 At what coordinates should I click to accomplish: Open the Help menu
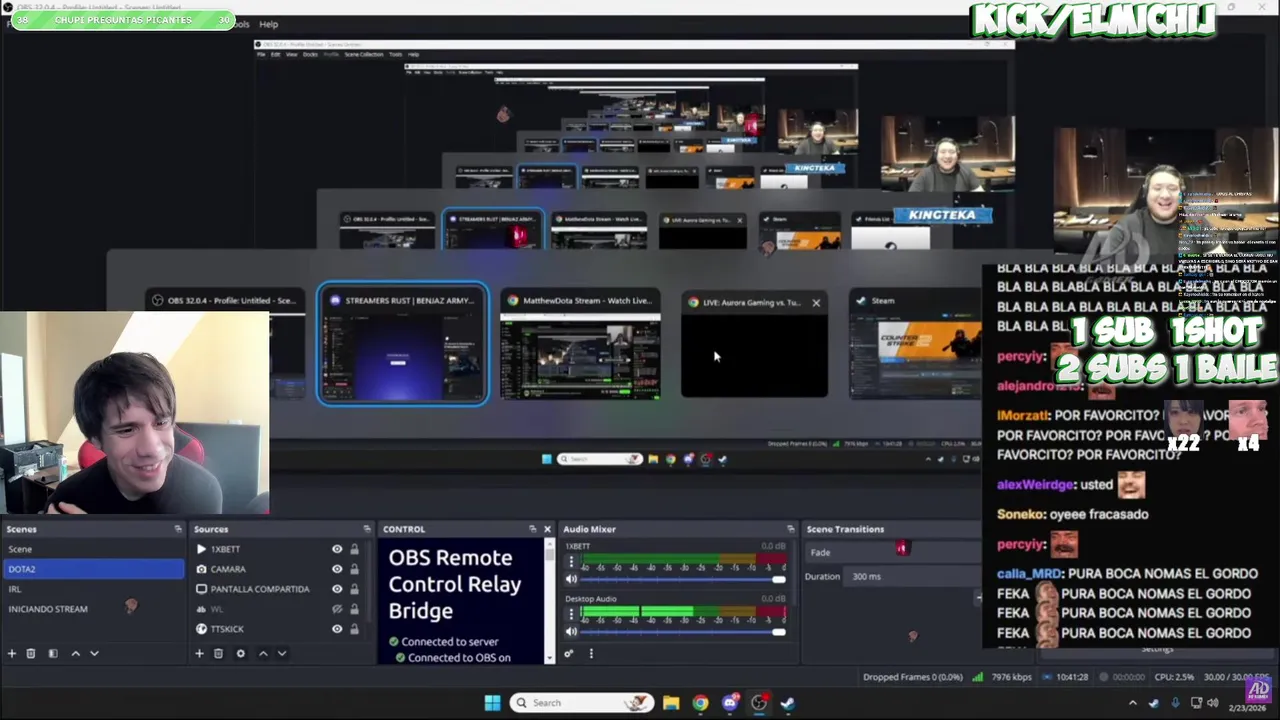[268, 24]
